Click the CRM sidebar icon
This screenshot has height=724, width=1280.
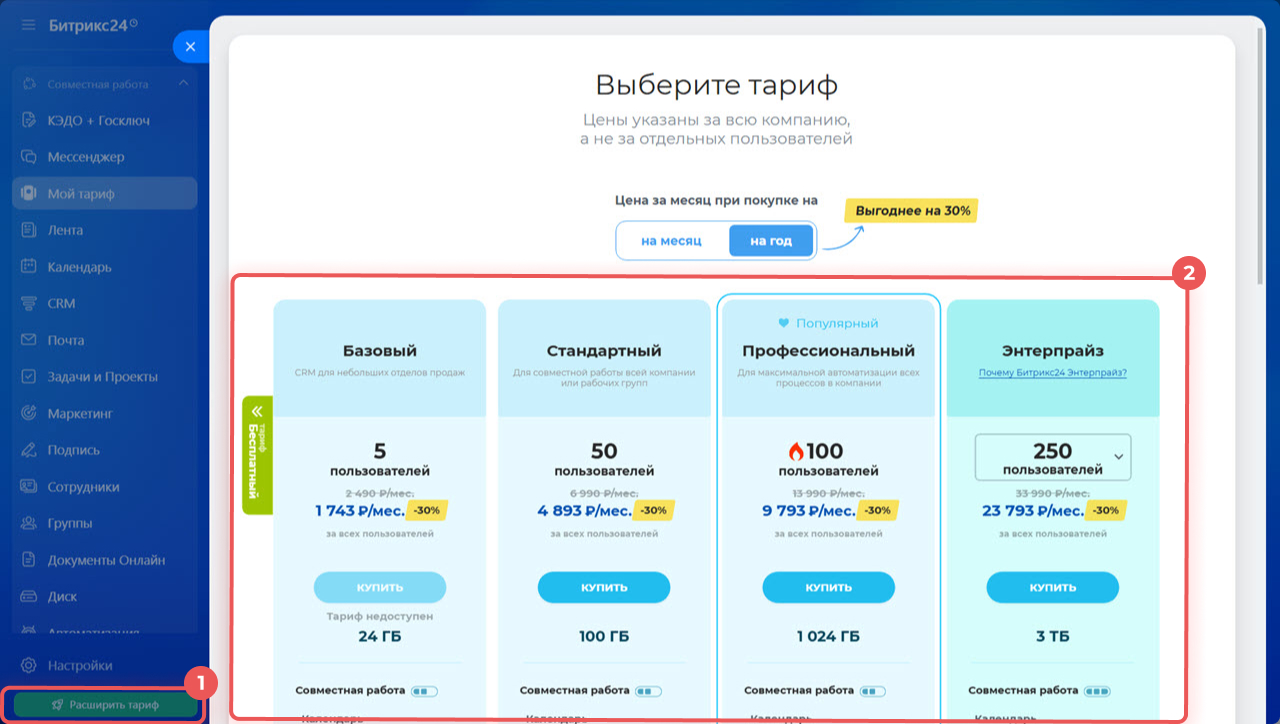[x=30, y=303]
